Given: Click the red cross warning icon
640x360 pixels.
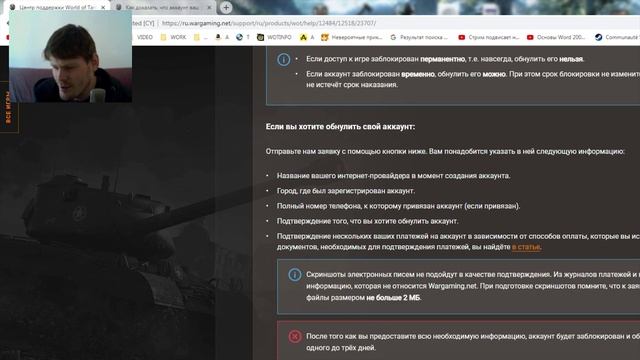Looking at the screenshot, I should pyautogui.click(x=295, y=336).
